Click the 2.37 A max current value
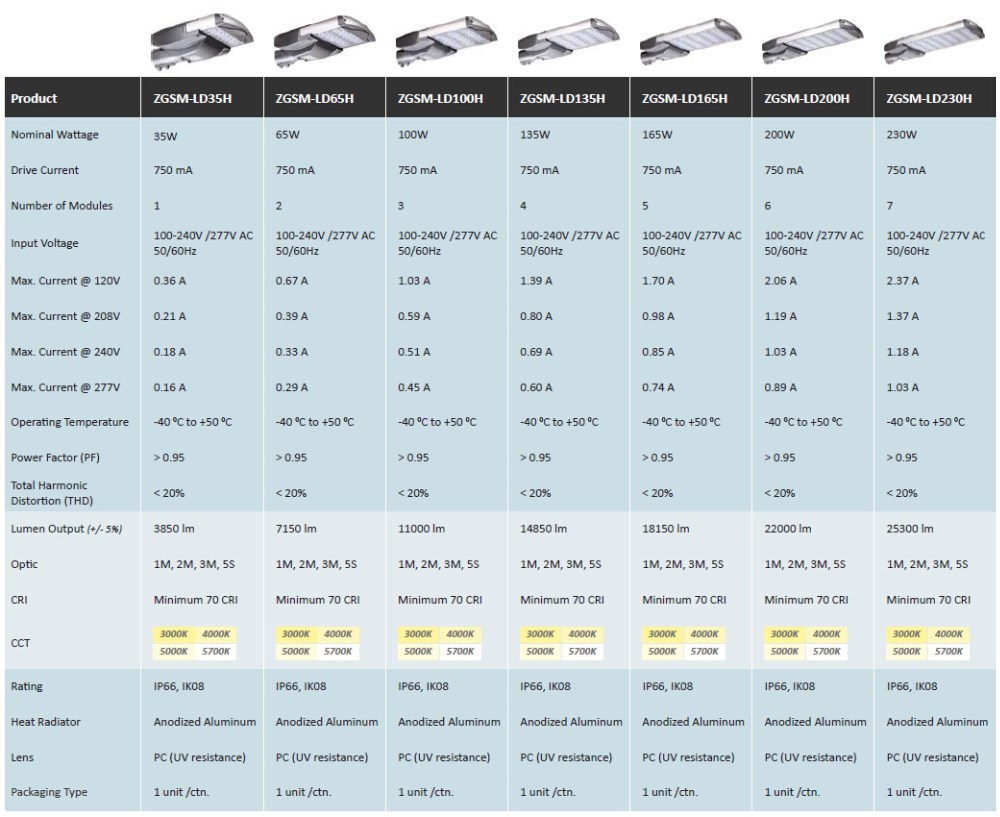 [902, 281]
